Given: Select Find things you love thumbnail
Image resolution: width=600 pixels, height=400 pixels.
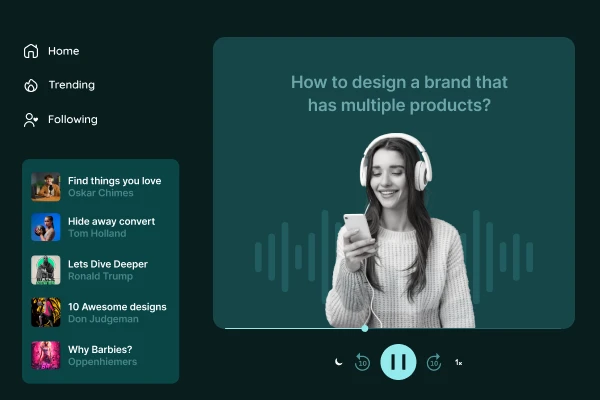Looking at the screenshot, I should point(46,187).
